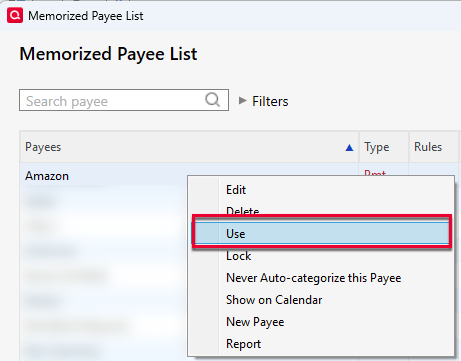Choose Use from the context menu
The image size is (461, 361).
pyautogui.click(x=322, y=234)
